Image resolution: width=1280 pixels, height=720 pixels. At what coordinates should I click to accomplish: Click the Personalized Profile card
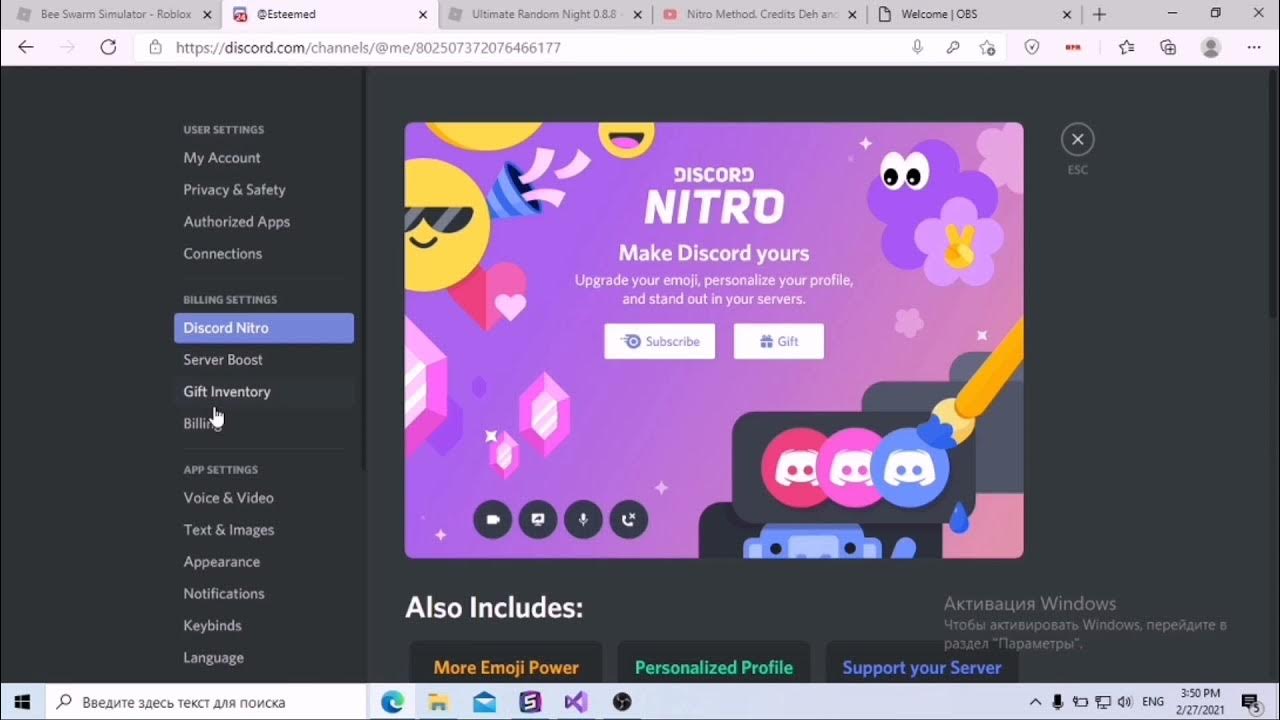714,663
